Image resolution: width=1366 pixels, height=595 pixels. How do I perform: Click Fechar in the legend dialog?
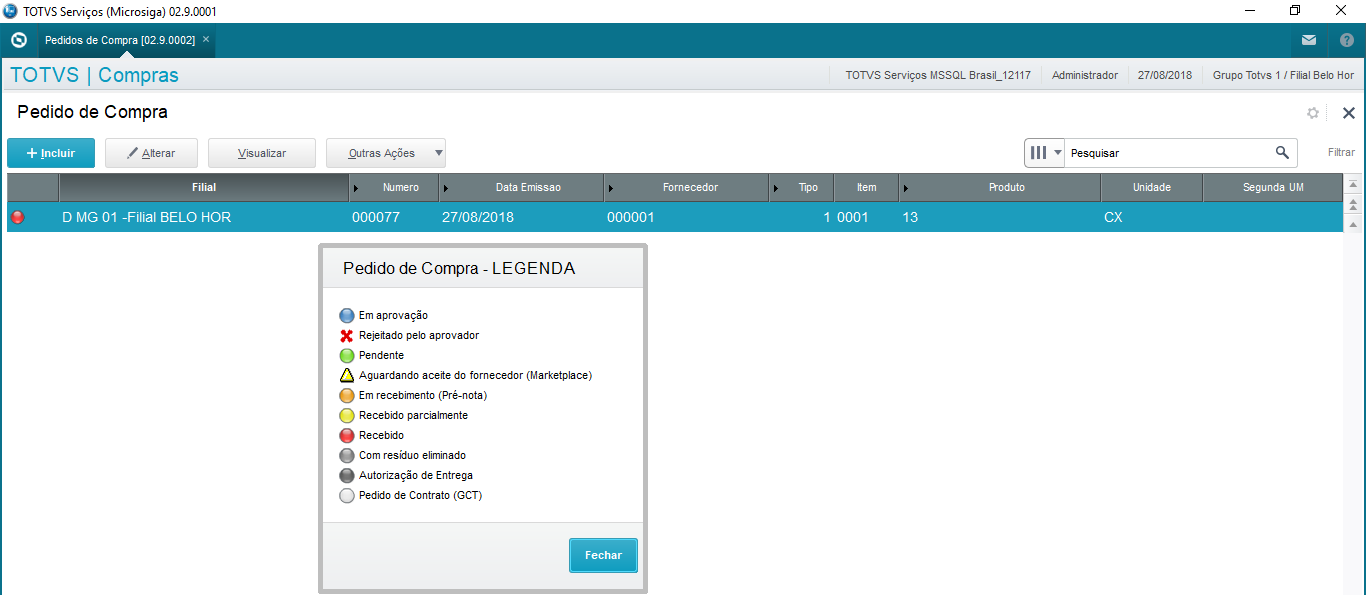[603, 555]
